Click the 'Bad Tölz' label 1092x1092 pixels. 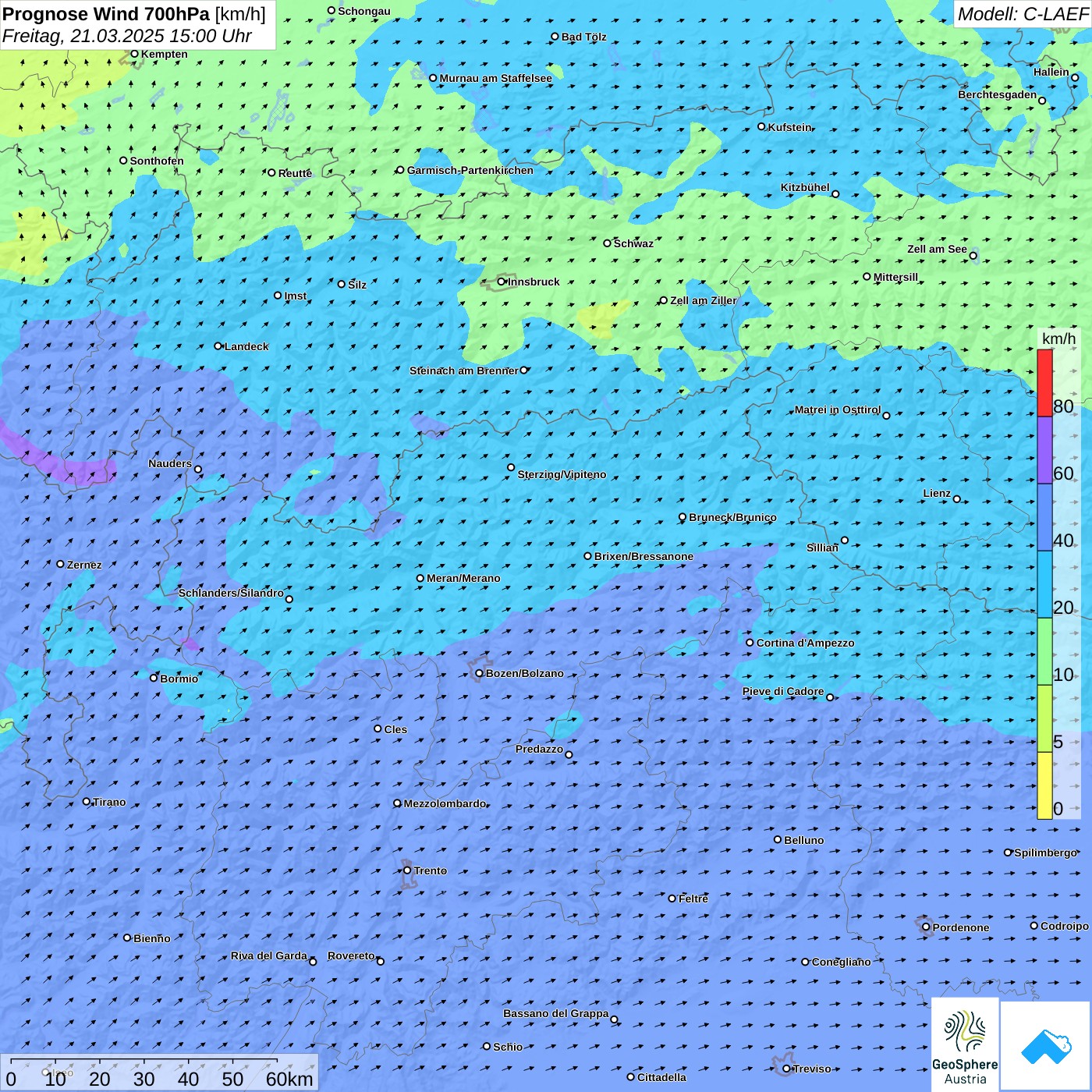(584, 37)
